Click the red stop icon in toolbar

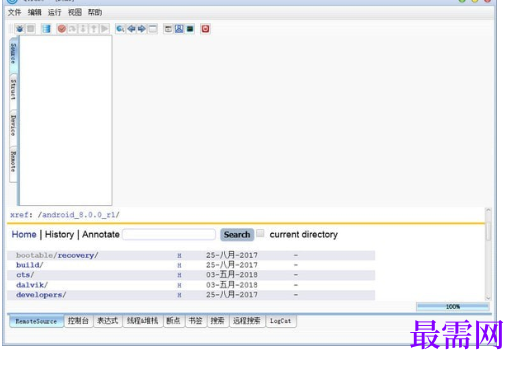click(x=205, y=29)
